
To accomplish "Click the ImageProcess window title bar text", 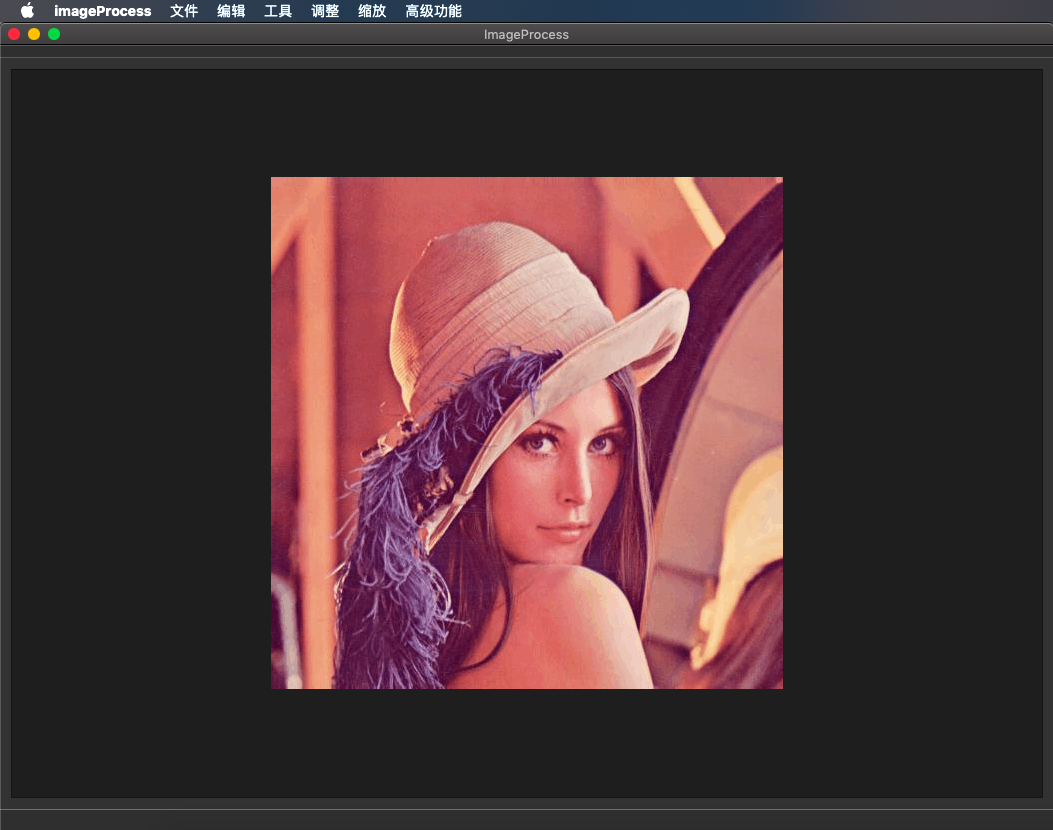I will [526, 34].
